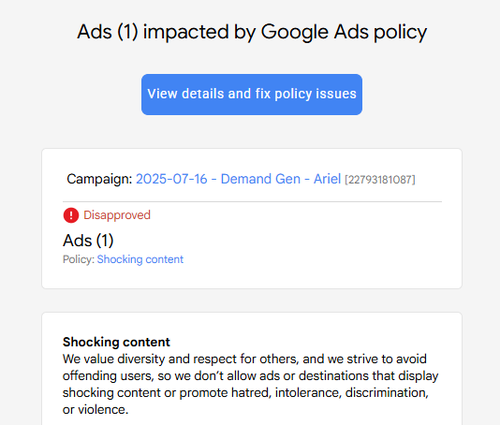
Task: Click the page title Ads impacted by policy
Action: click(252, 32)
